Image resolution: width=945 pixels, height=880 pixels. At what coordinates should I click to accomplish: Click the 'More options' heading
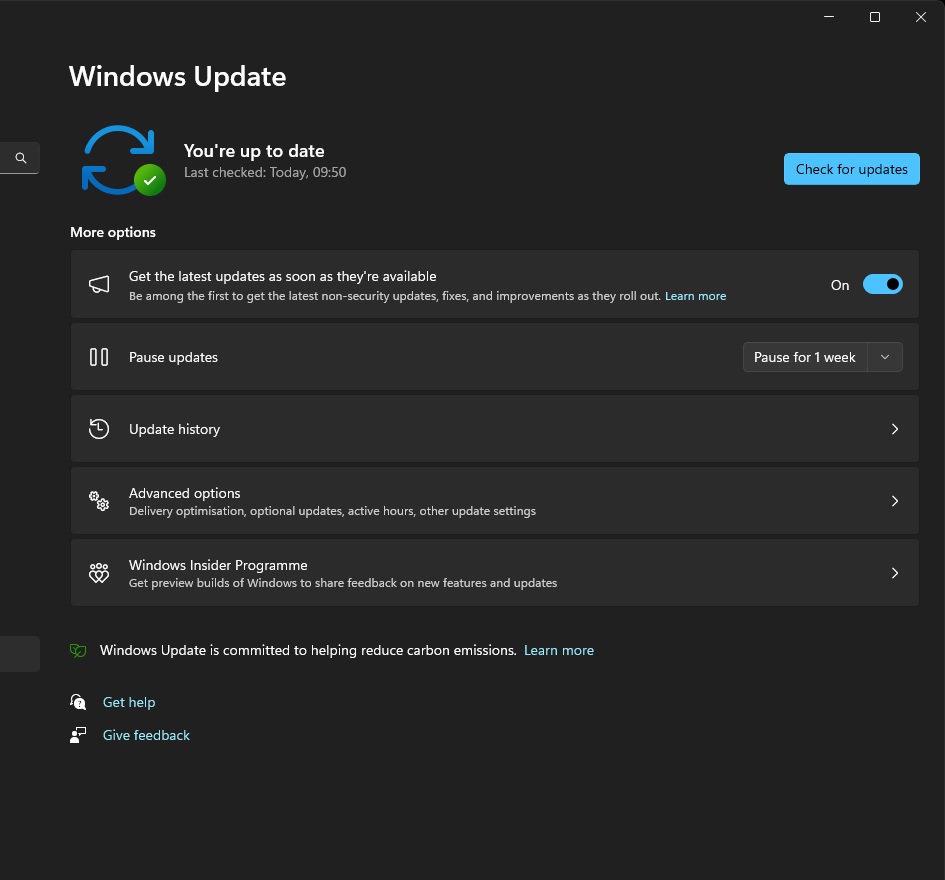(x=113, y=232)
